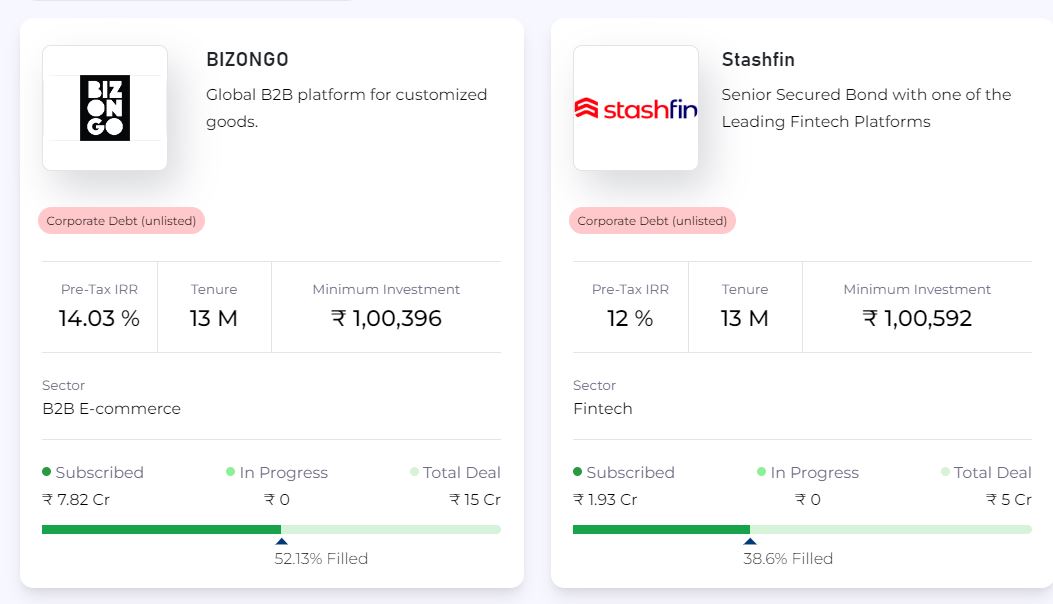Click Stashfin's In Progress ₹ 0 amount
This screenshot has width=1053, height=604.
tap(808, 500)
